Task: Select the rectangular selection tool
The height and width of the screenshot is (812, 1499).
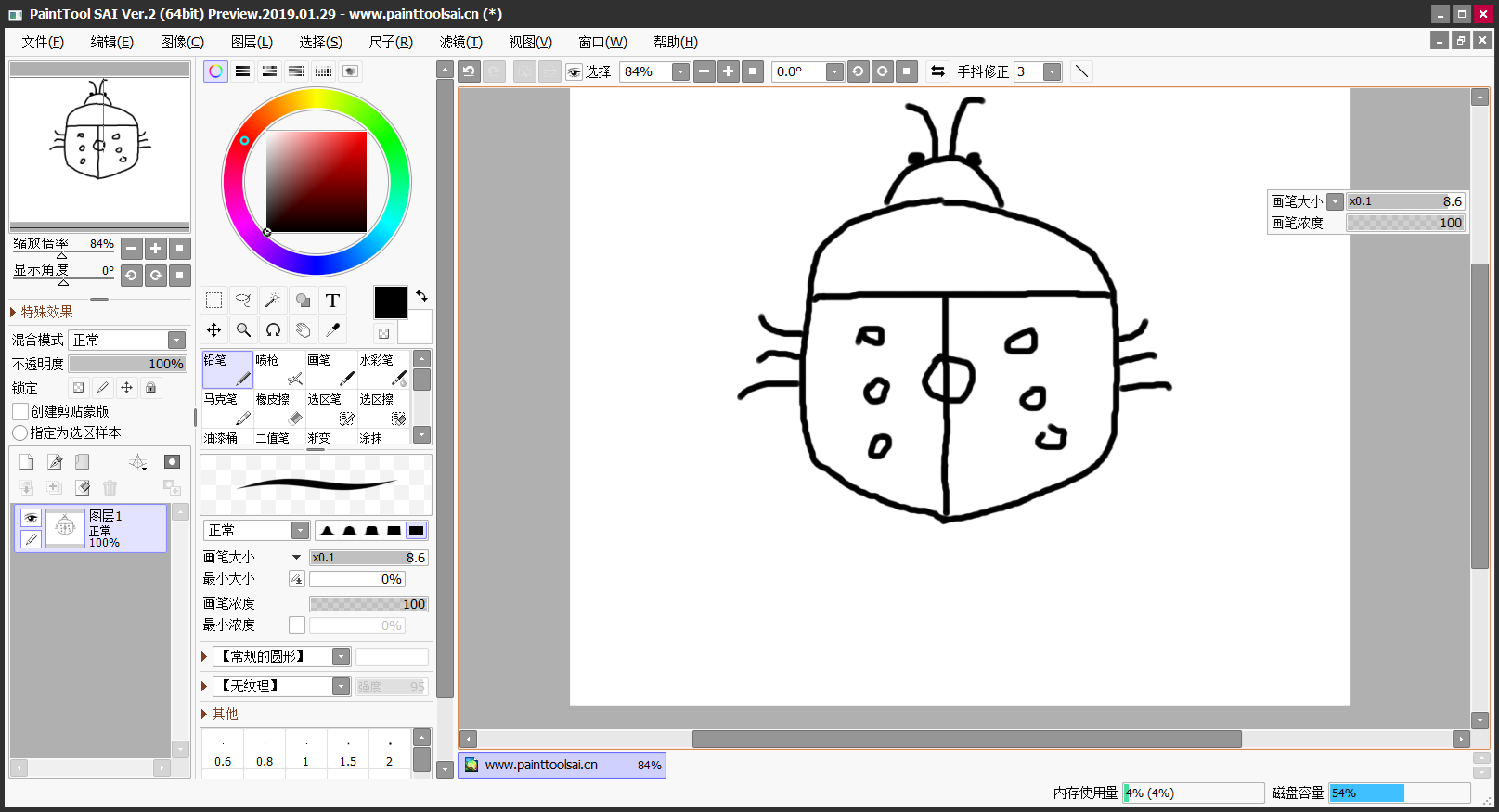Action: pyautogui.click(x=213, y=301)
